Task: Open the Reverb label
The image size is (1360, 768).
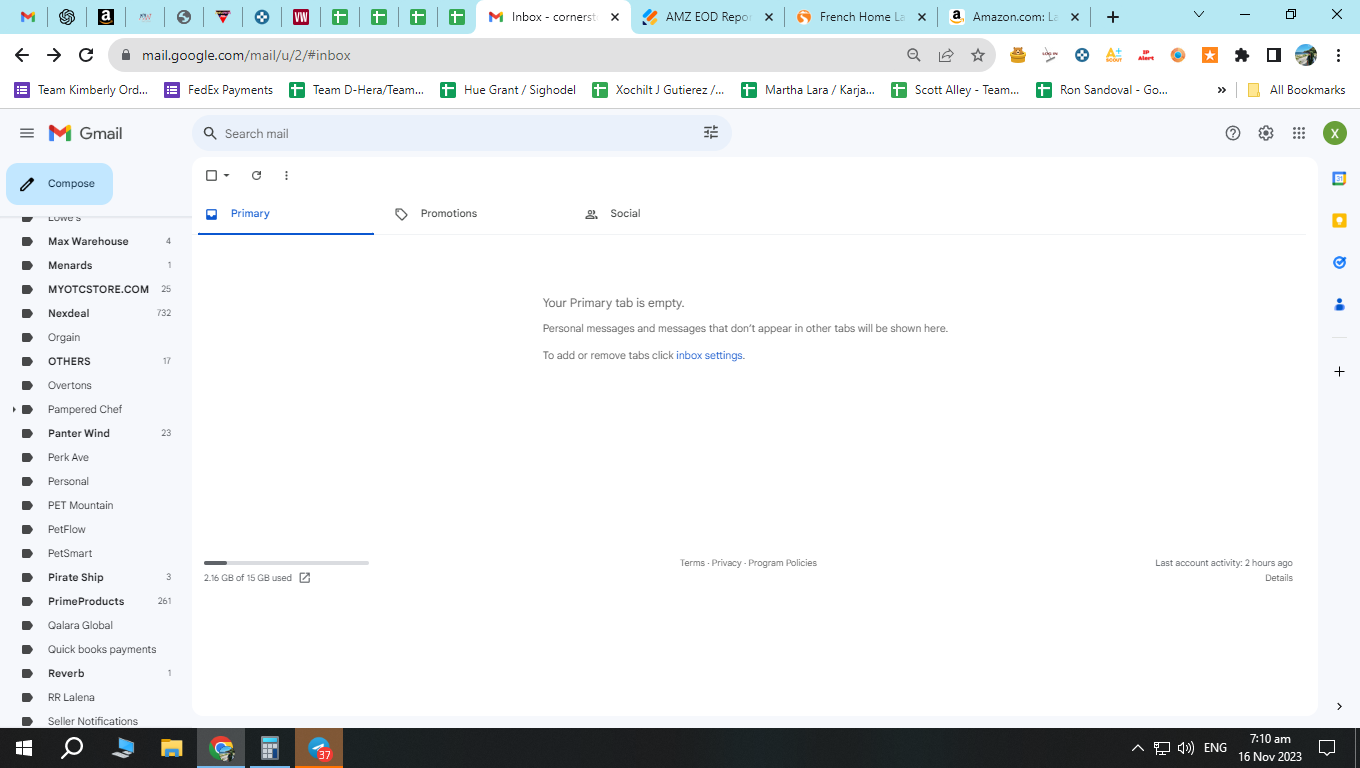Action: pos(66,673)
